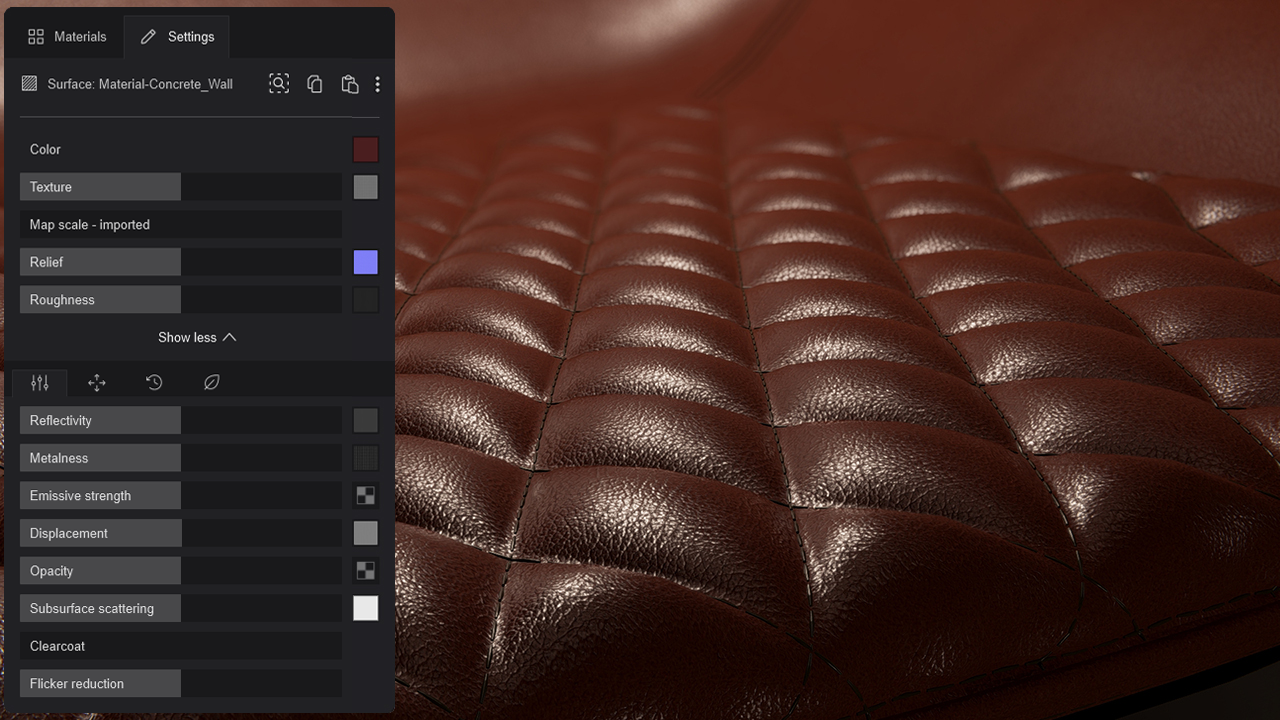This screenshot has width=1280, height=720.
Task: Click the Clearcoat field
Action: [180, 646]
